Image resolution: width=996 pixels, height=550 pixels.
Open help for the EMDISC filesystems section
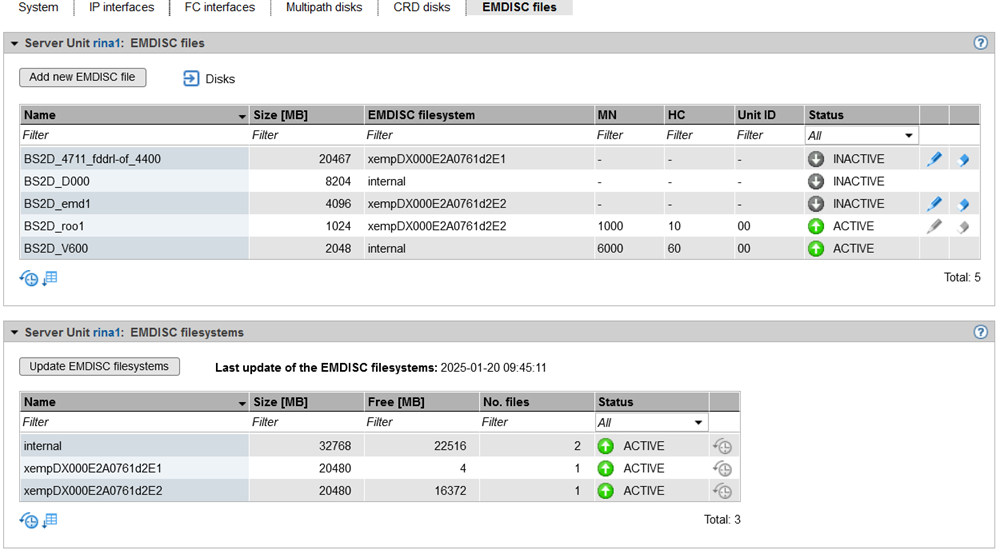981,332
